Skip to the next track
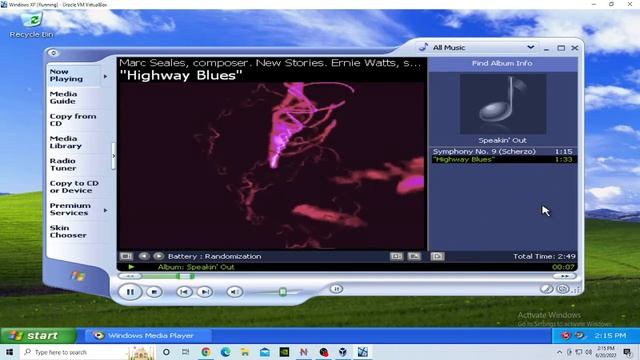Screen dimensions: 640x360 click(x=204, y=292)
